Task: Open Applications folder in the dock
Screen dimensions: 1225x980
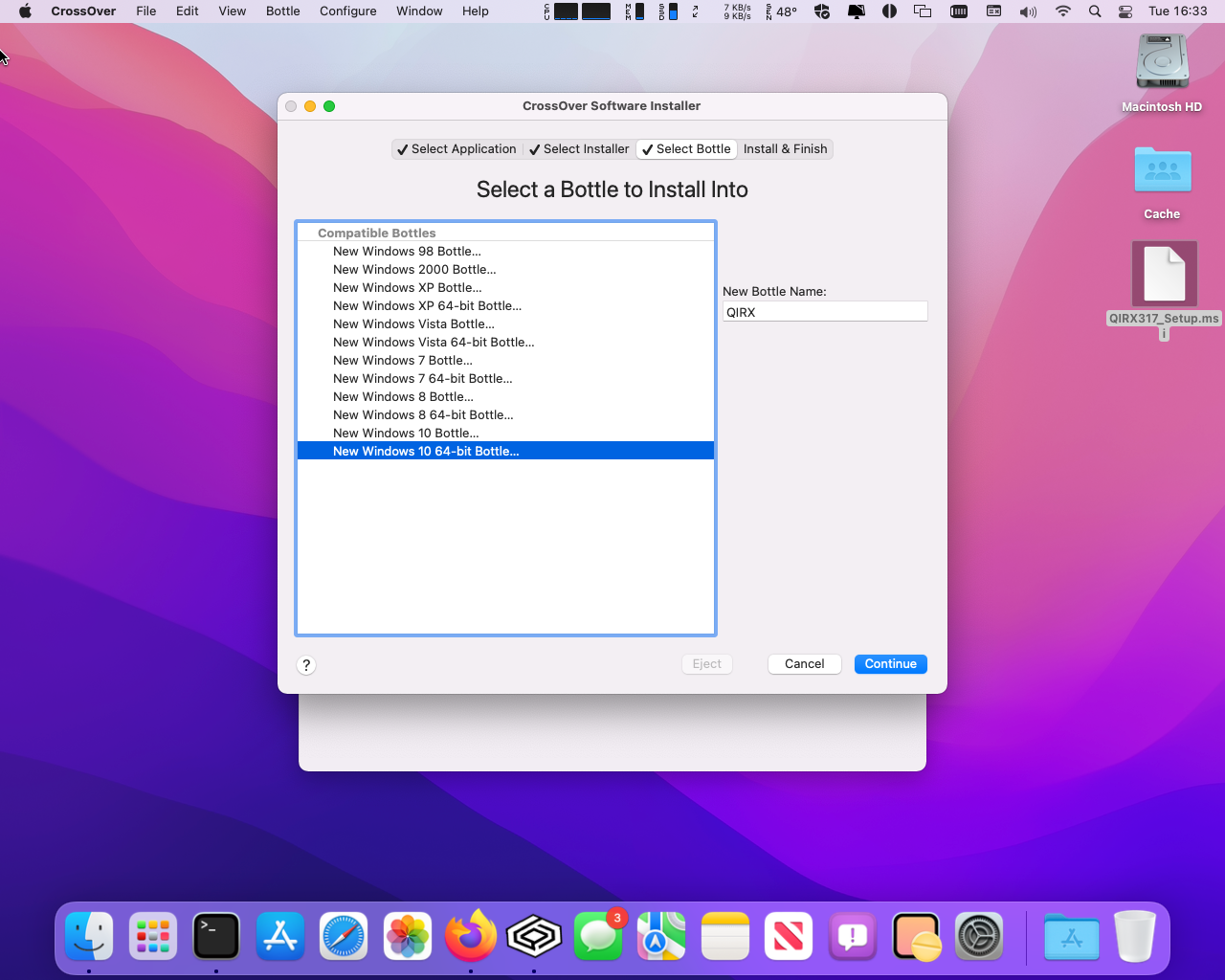Action: click(x=1072, y=935)
